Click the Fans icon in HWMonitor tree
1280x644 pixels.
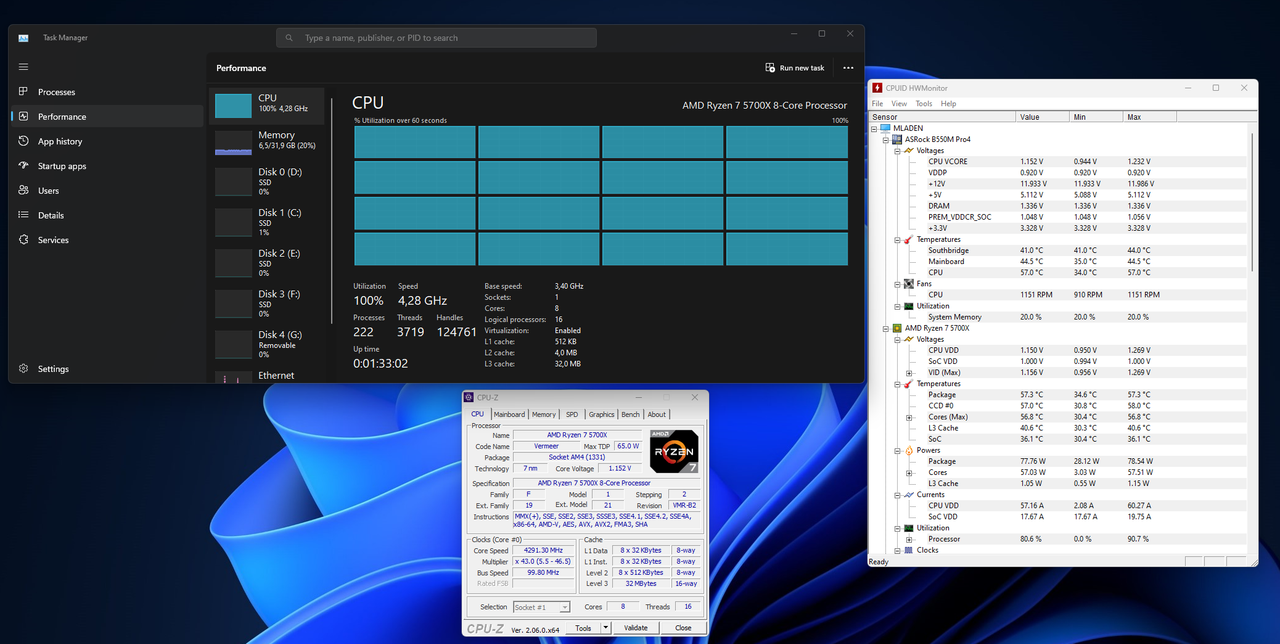click(x=909, y=284)
